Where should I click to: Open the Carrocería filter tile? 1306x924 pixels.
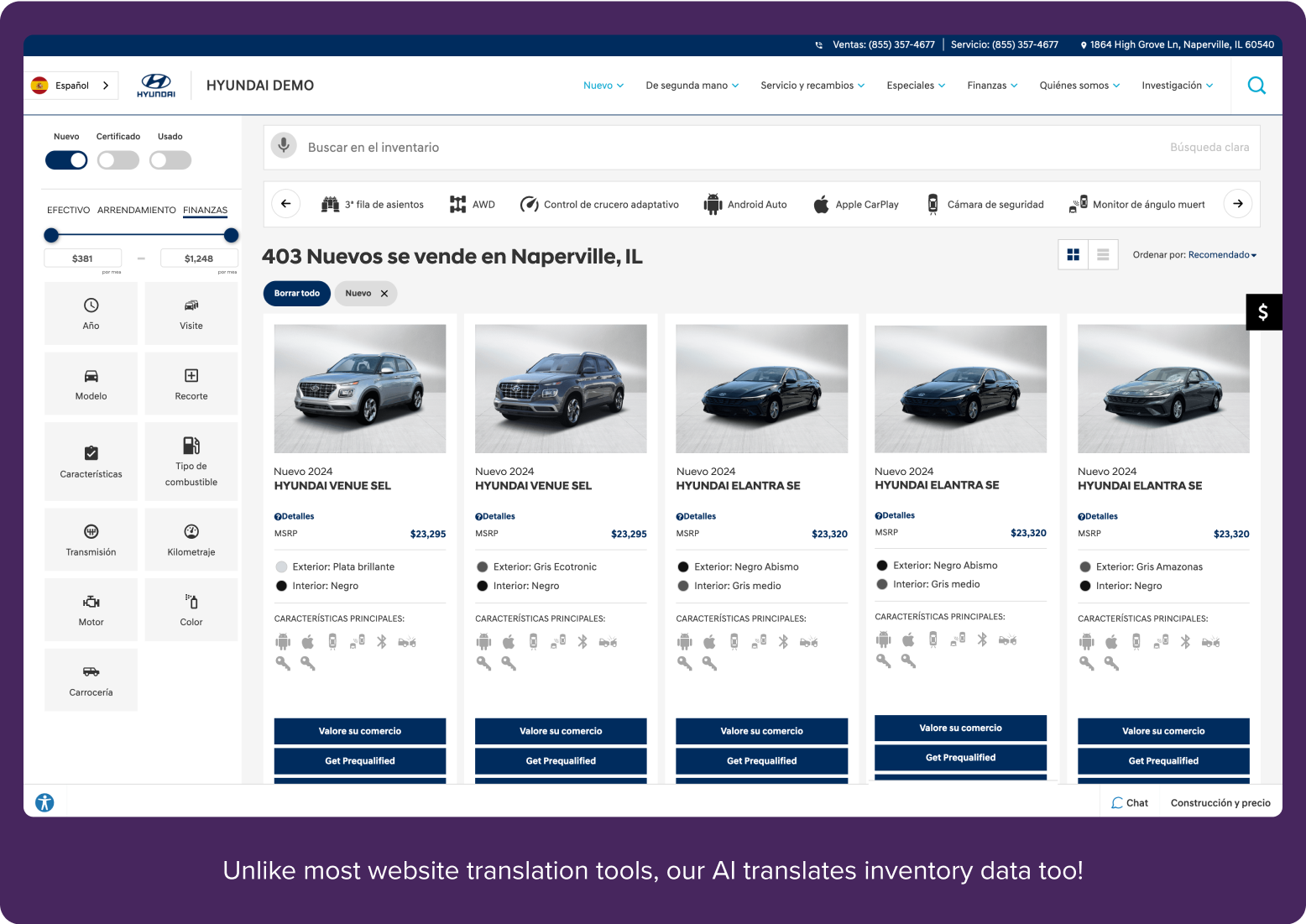coord(91,680)
